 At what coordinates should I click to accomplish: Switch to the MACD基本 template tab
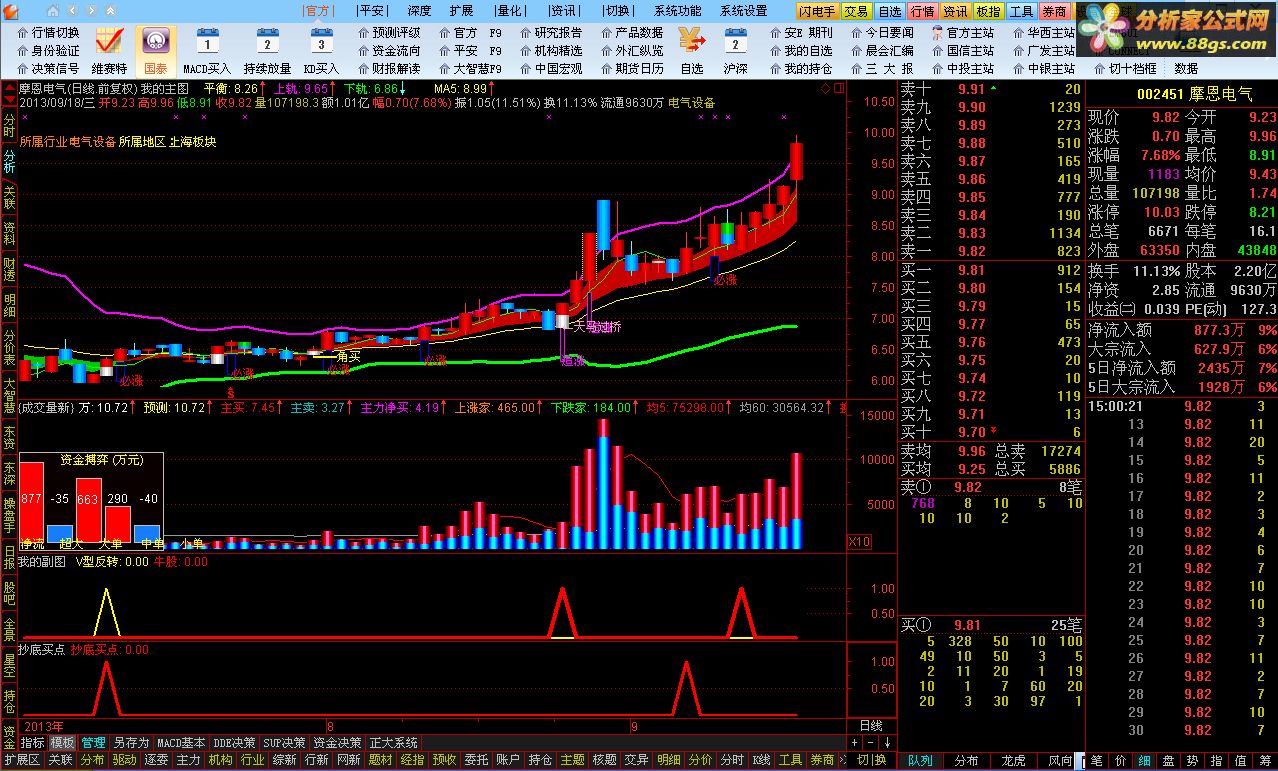coord(181,743)
